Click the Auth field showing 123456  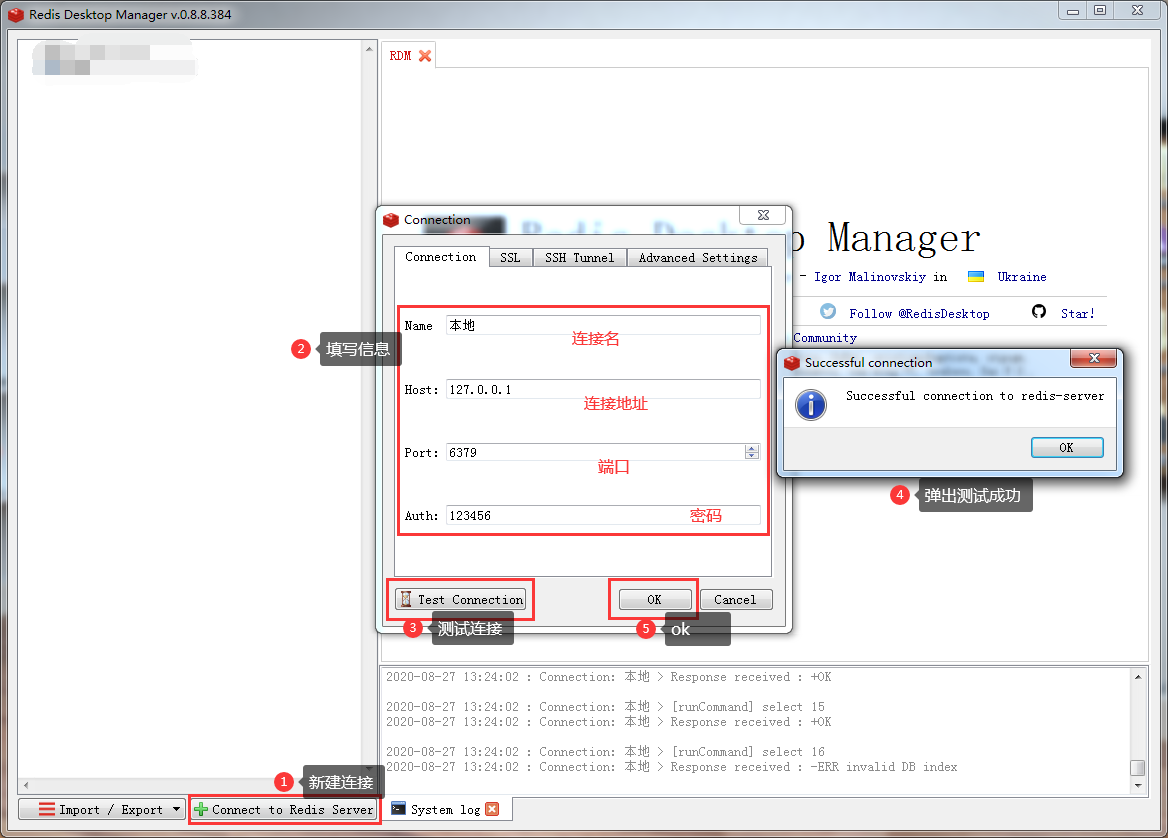[x=603, y=515]
